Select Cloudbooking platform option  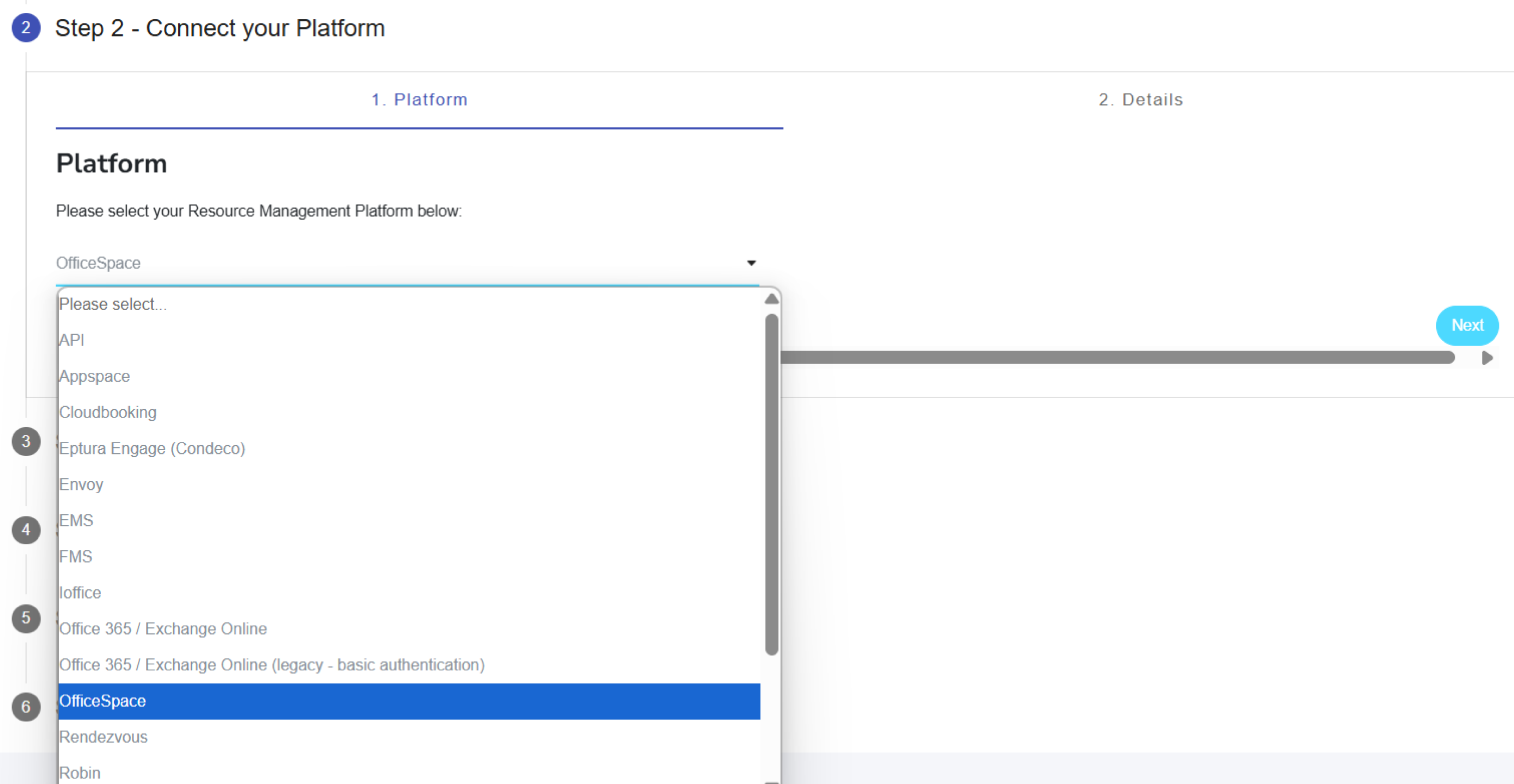tap(409, 413)
